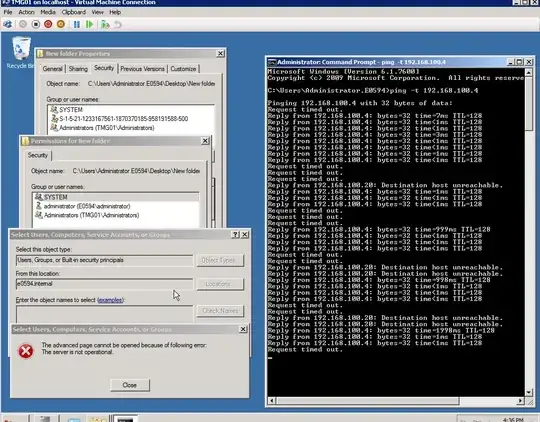Click the Command Prompt title bar icon
The image size is (540, 422).
point(272,62)
